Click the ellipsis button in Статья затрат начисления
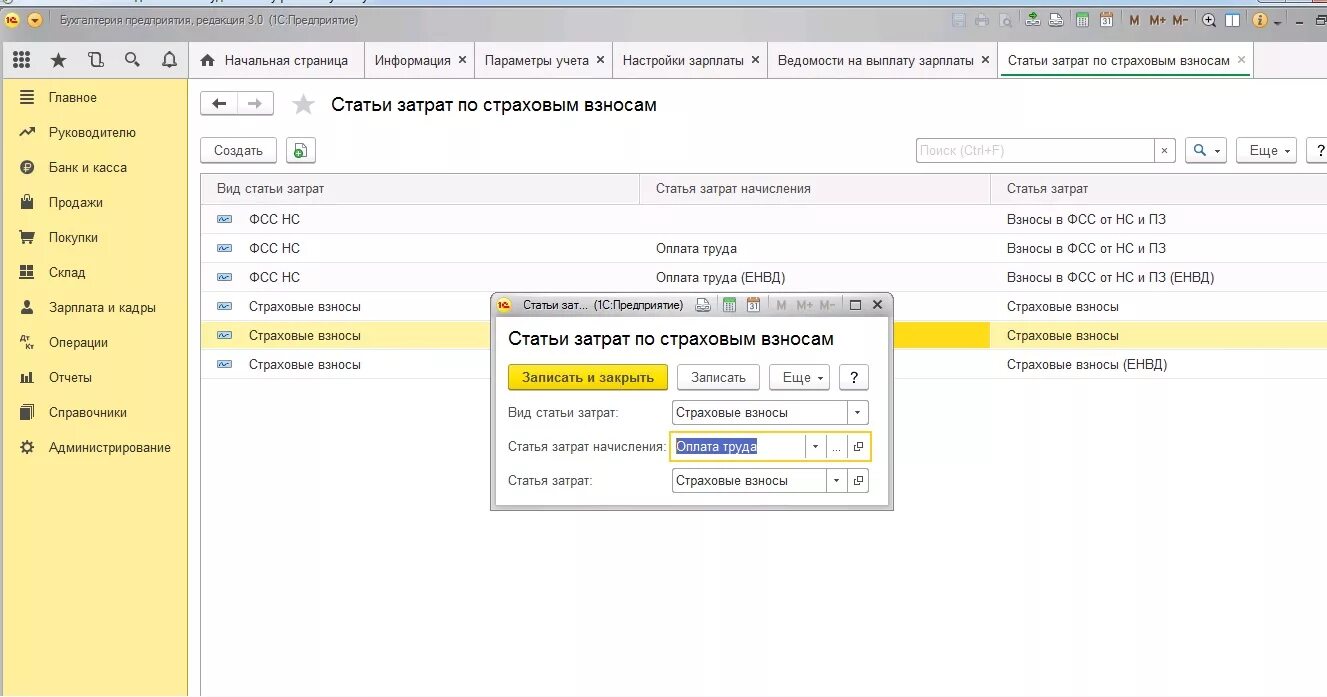1327x697 pixels. (837, 447)
